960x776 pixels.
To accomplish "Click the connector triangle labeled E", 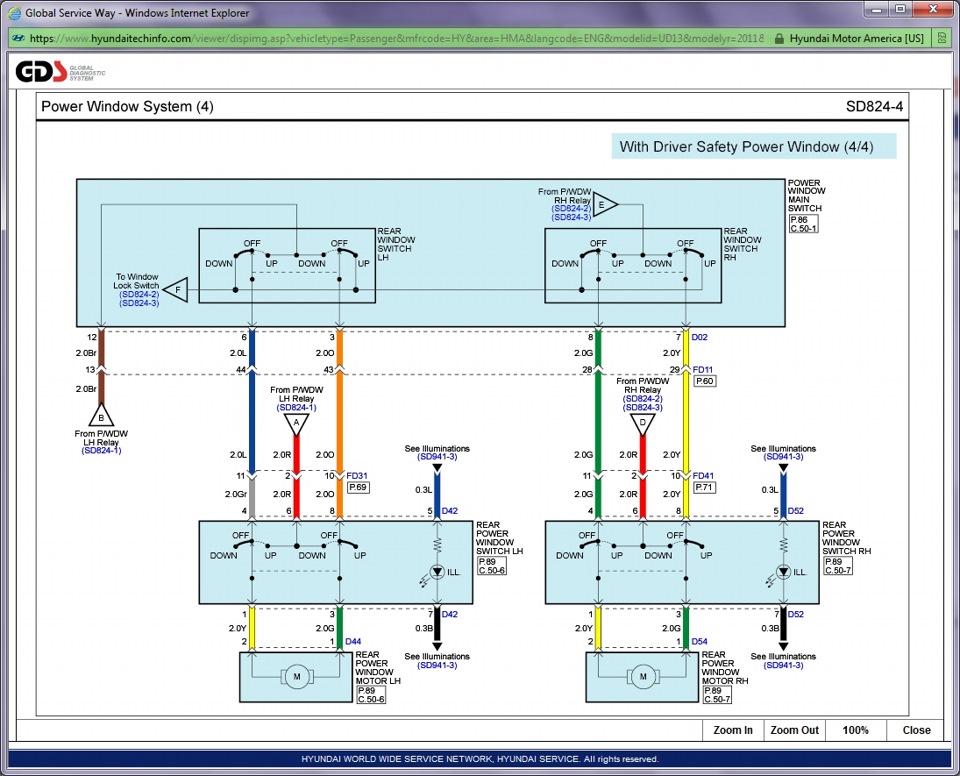I will click(605, 205).
